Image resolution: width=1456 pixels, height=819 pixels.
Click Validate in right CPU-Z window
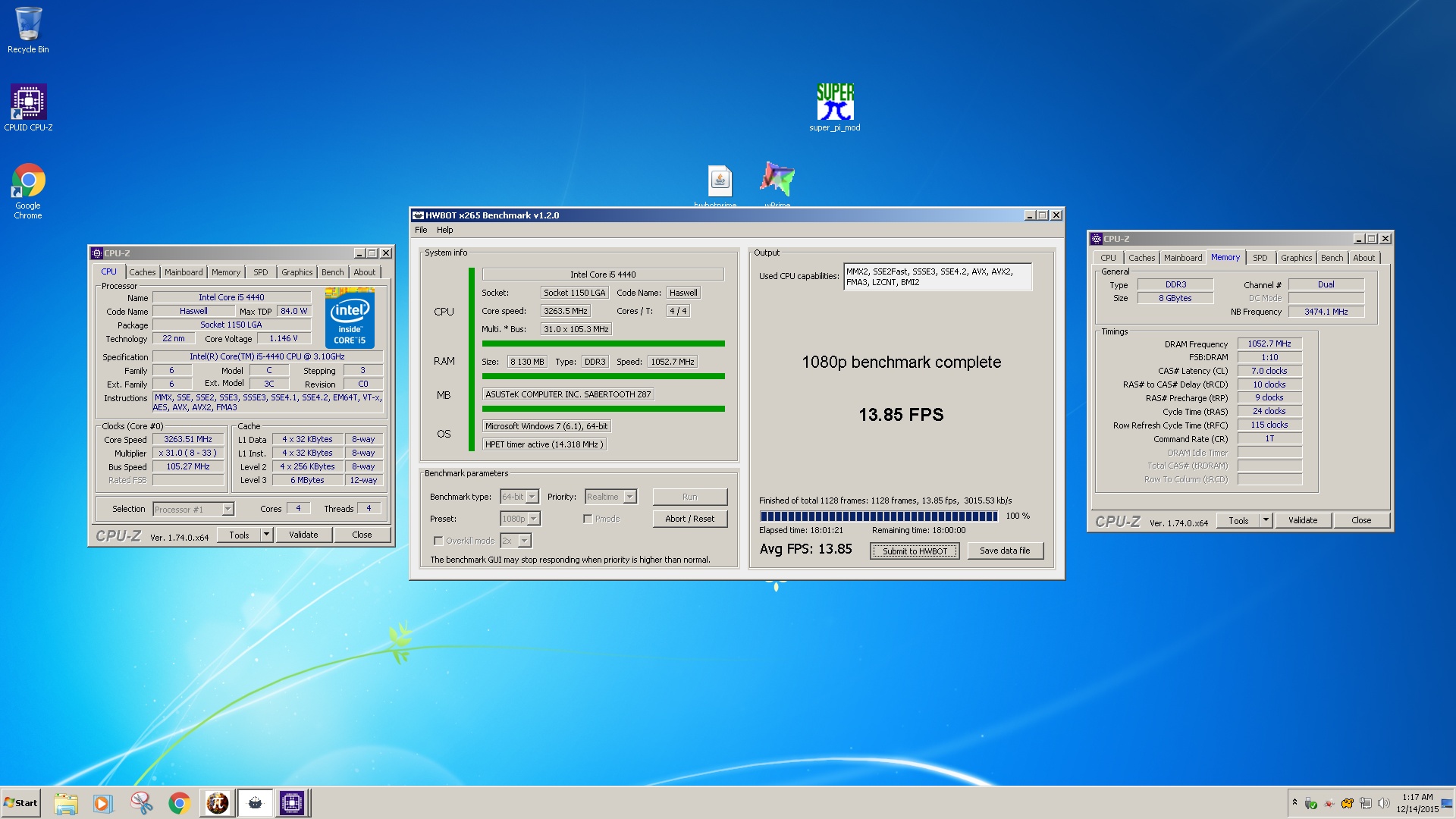click(1302, 520)
